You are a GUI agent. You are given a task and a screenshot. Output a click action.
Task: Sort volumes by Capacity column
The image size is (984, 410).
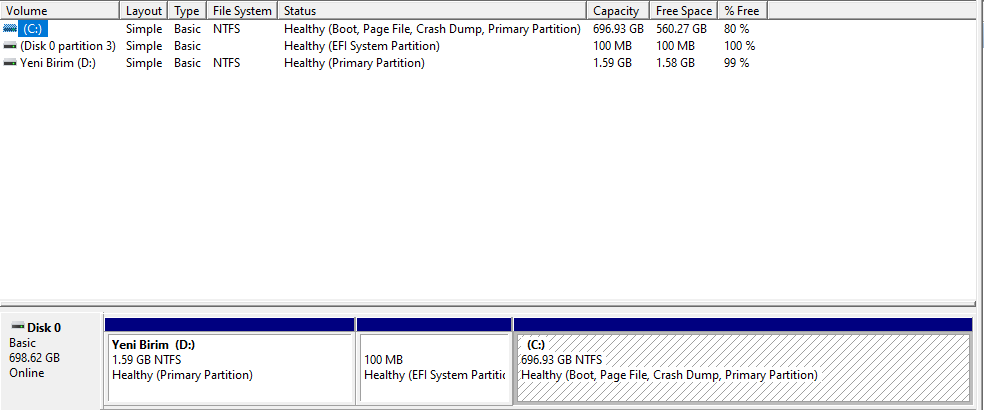tap(616, 11)
